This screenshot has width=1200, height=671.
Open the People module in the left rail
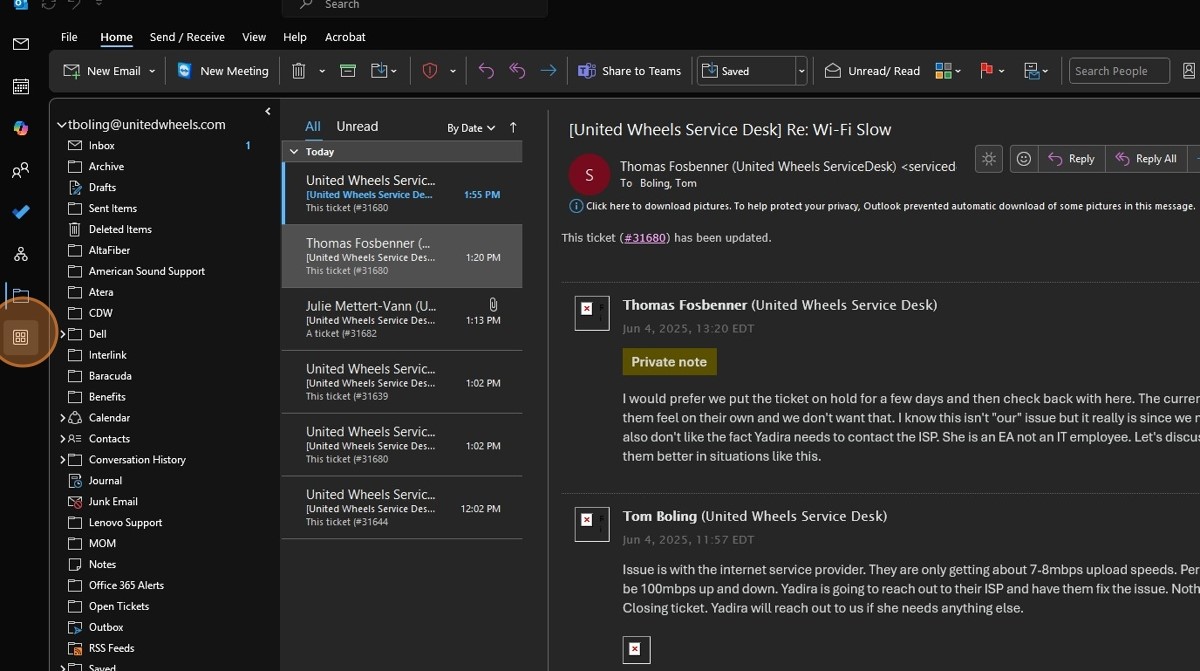tap(20, 171)
